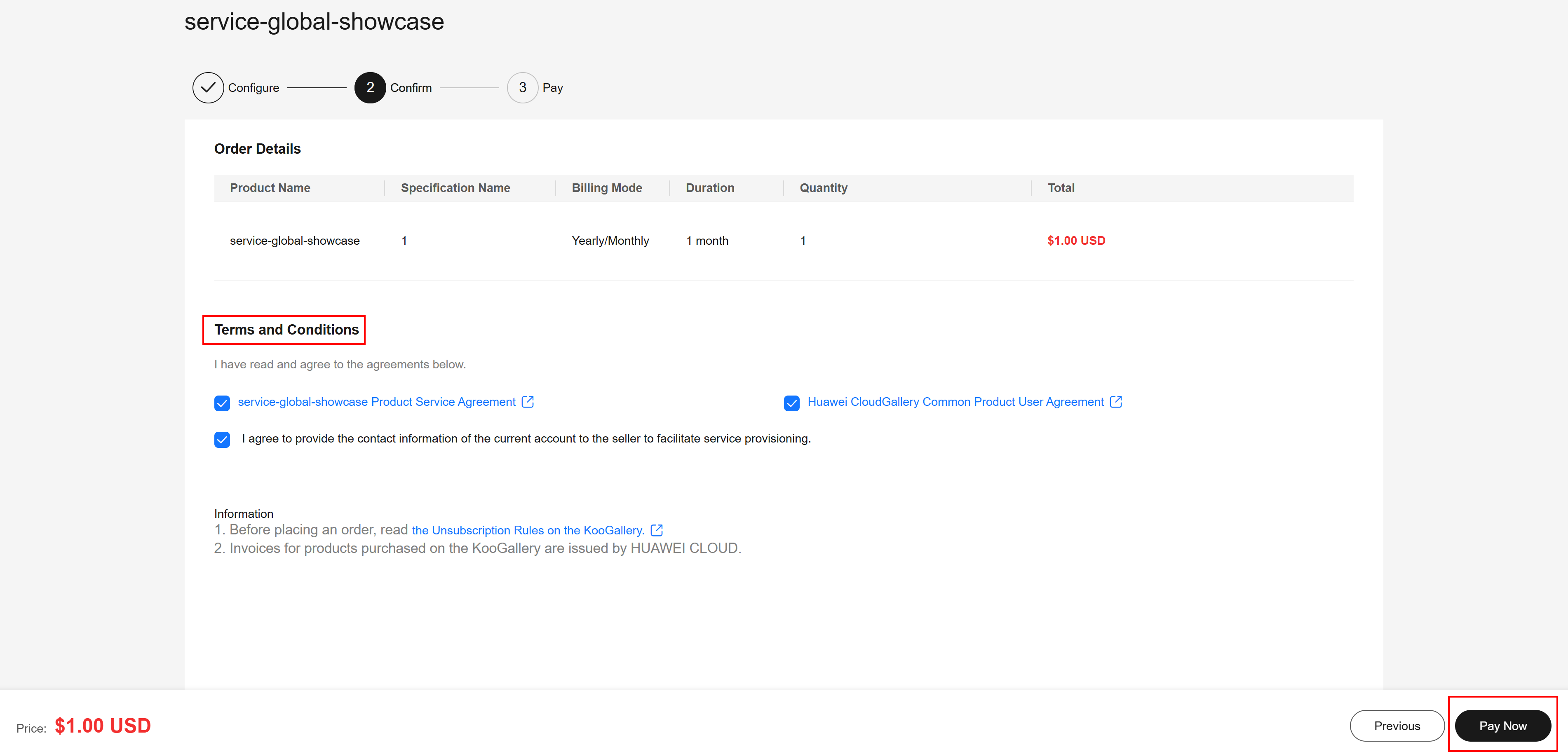The image size is (1568, 754).
Task: Click the service-global-showcase page title
Action: [x=314, y=22]
